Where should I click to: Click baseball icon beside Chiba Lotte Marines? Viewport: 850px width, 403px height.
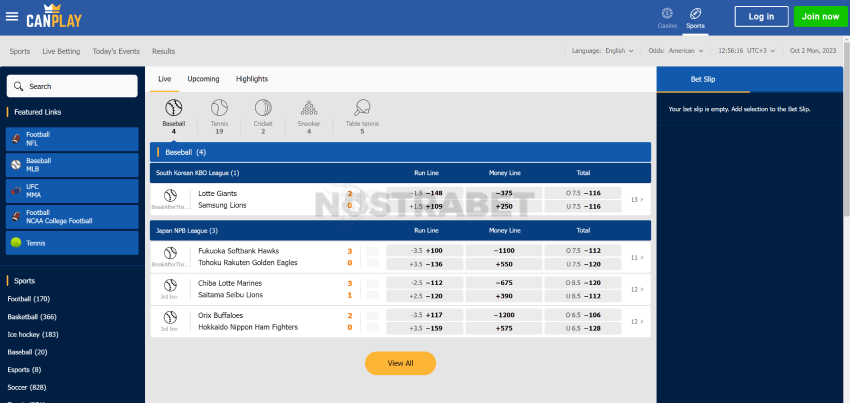pyautogui.click(x=171, y=285)
